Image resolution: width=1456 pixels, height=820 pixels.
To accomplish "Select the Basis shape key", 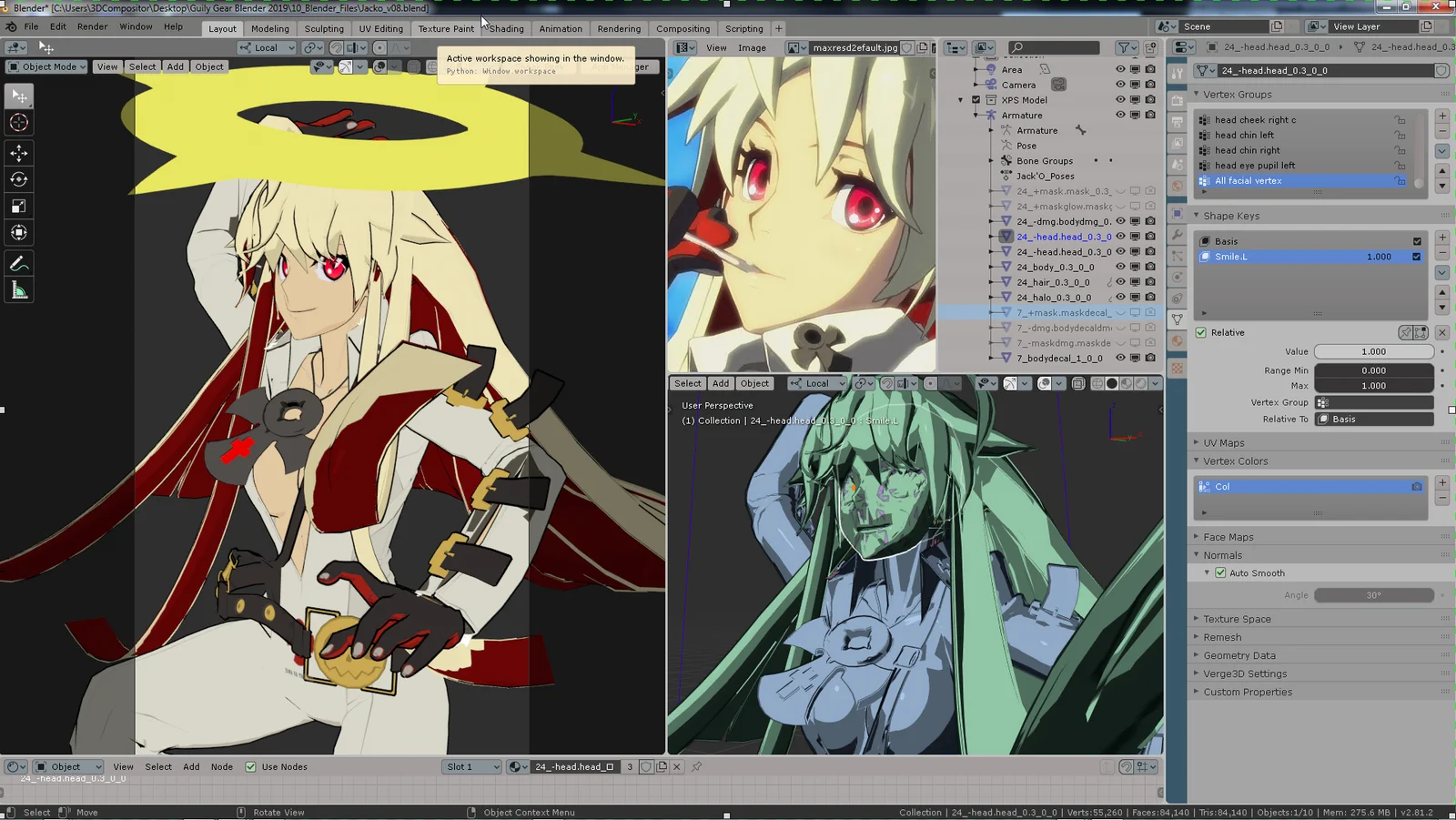I will pos(1226,240).
